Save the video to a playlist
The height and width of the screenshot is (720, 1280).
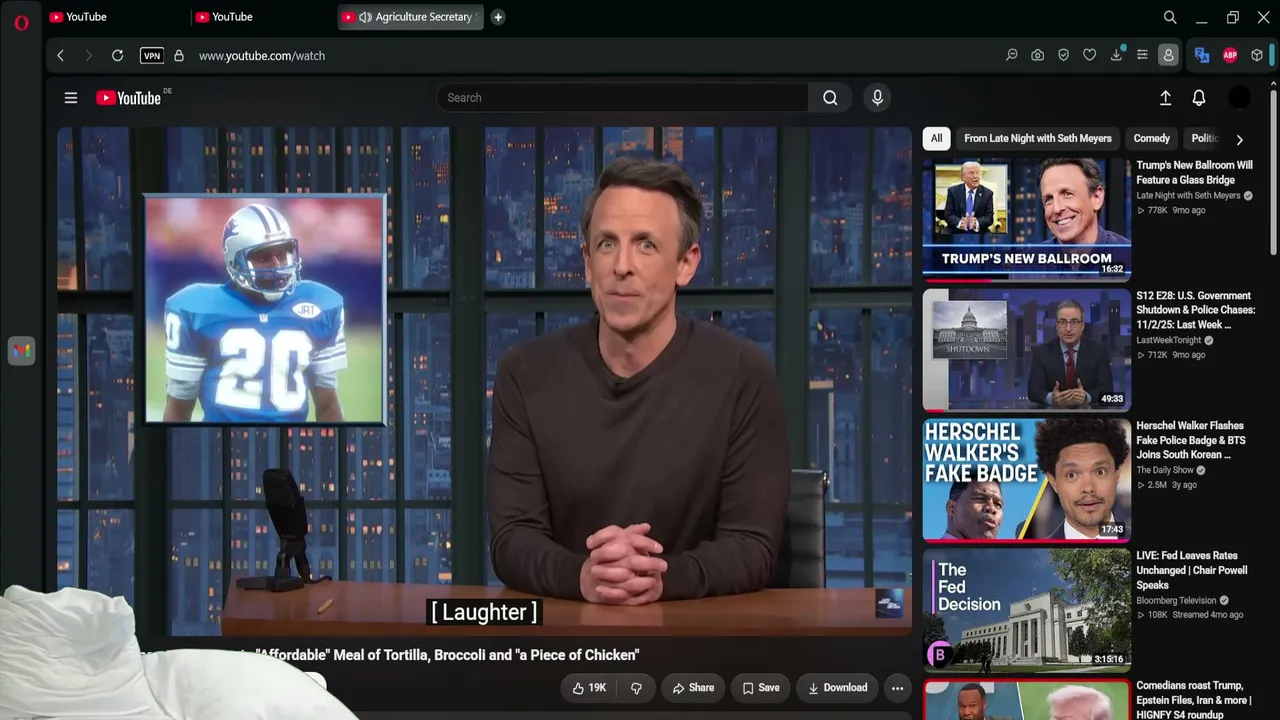point(760,688)
